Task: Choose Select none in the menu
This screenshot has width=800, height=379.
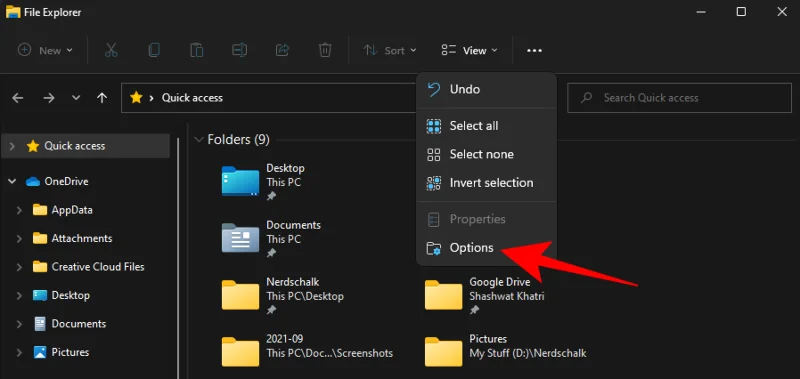Action: (x=486, y=155)
